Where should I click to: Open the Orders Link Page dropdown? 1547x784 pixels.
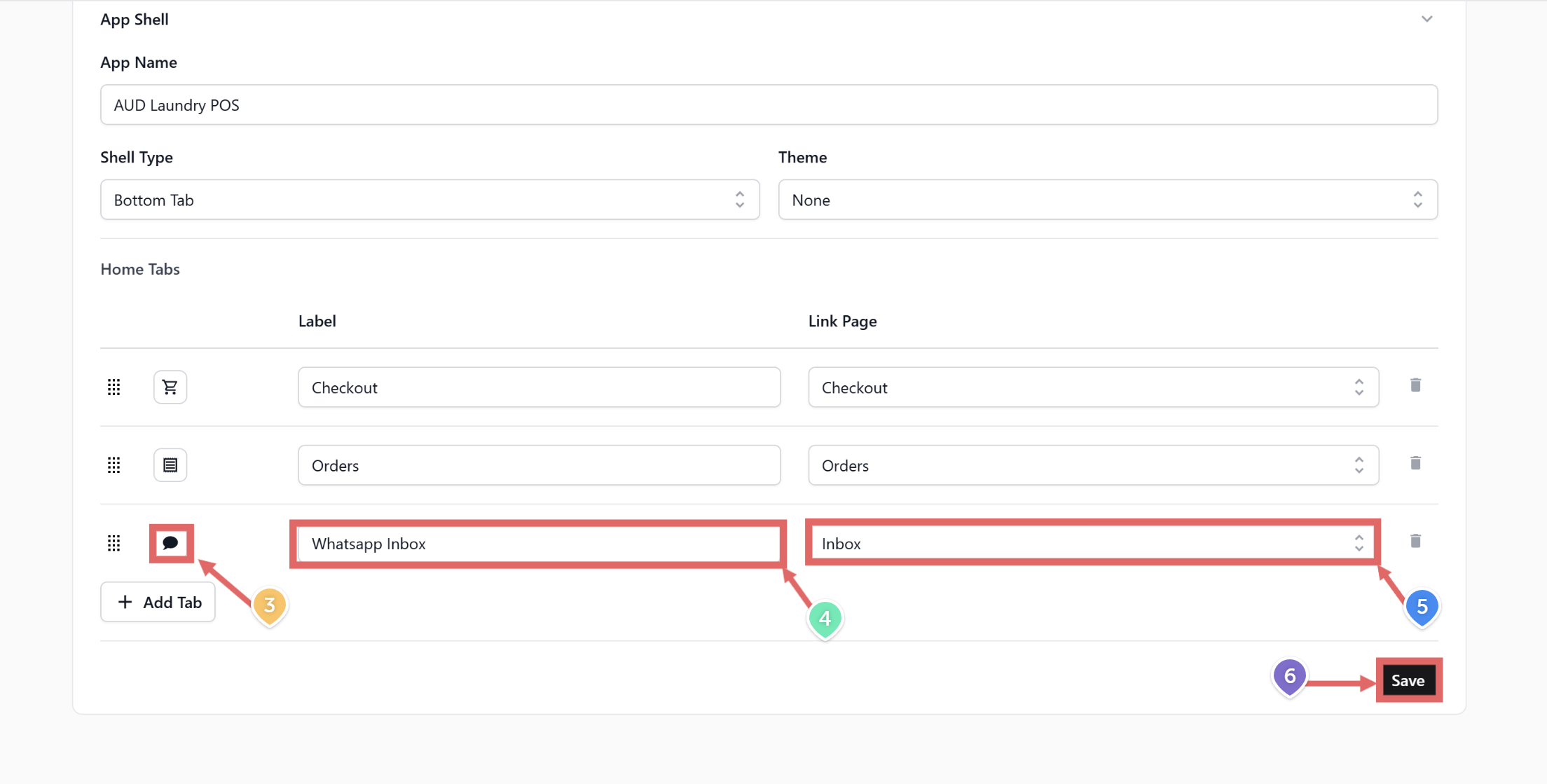pos(1093,465)
